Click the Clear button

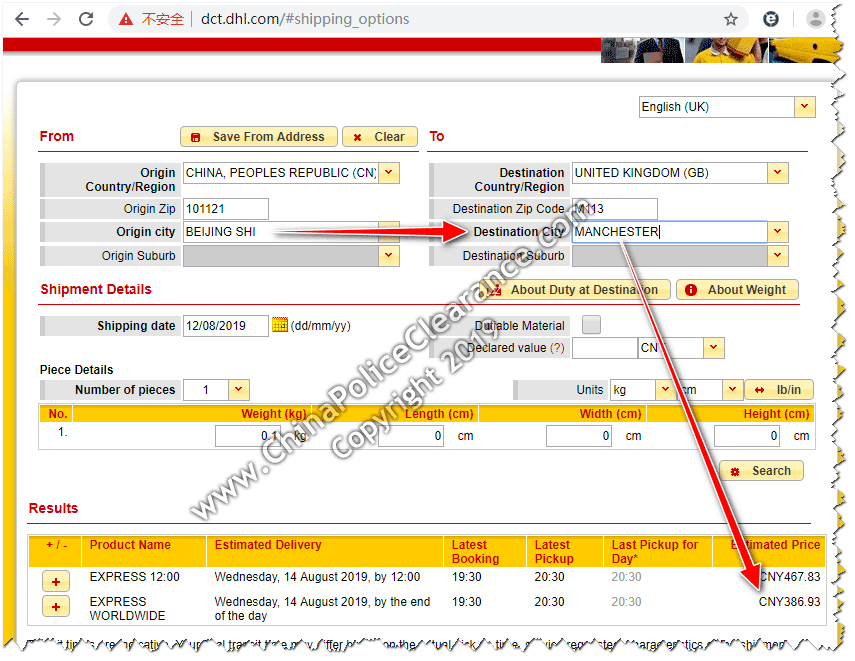pos(380,137)
